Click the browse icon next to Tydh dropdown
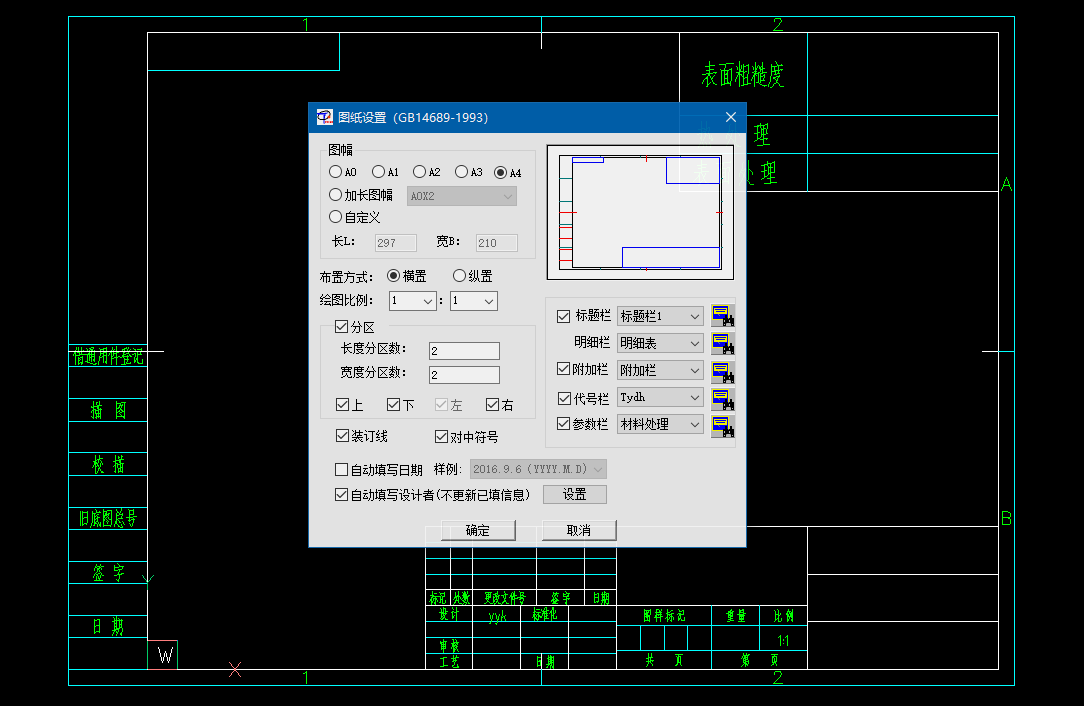The width and height of the screenshot is (1084, 706). (722, 398)
